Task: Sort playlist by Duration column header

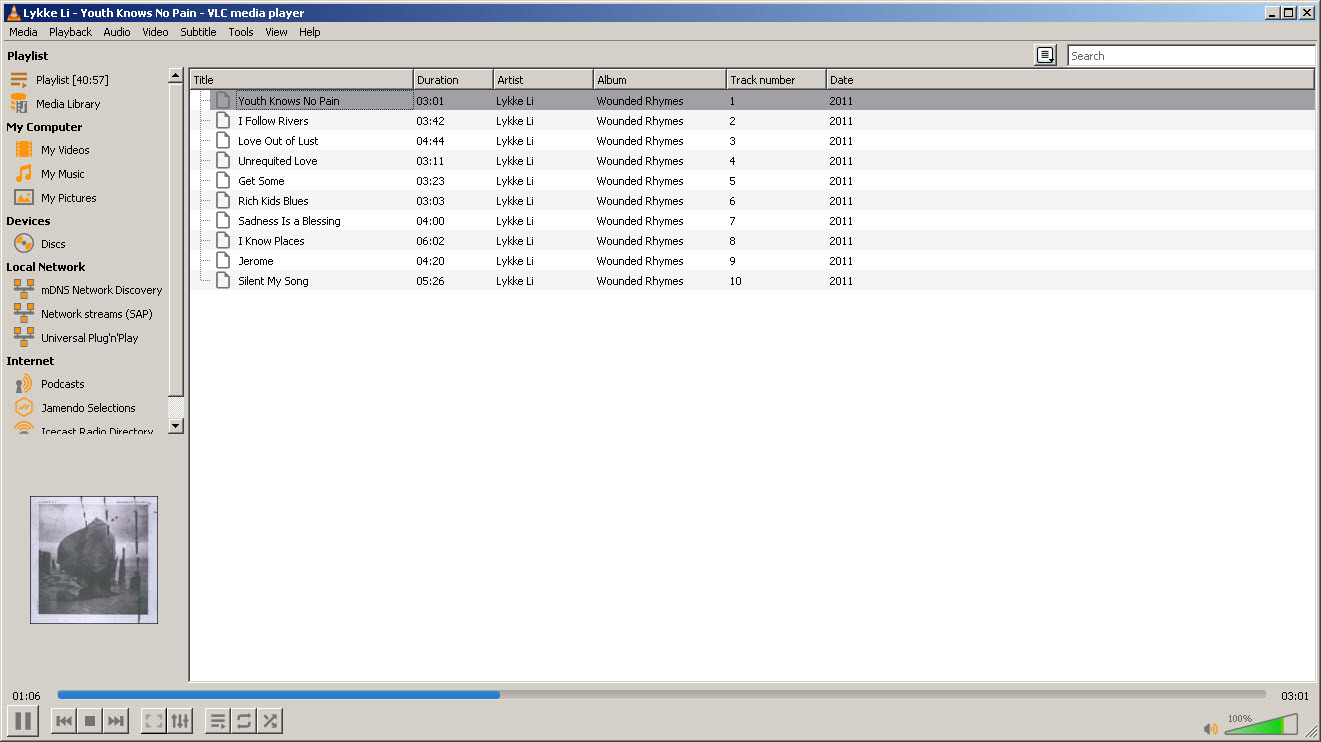Action: 453,80
